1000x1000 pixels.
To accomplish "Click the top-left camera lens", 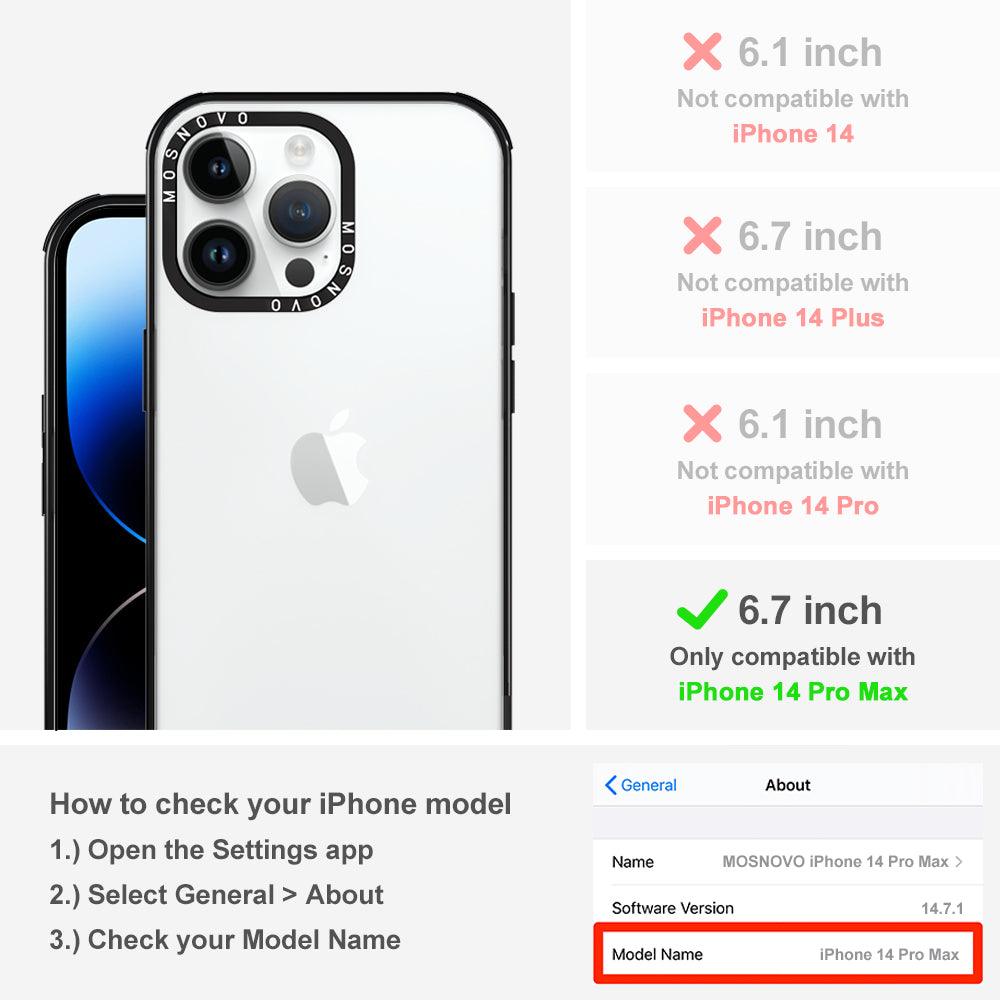I will [x=219, y=167].
